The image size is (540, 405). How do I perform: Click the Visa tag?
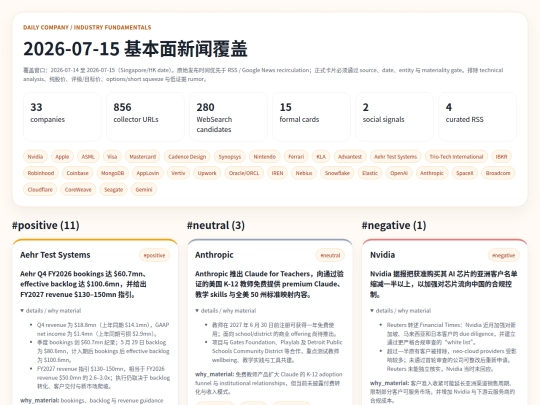point(112,157)
